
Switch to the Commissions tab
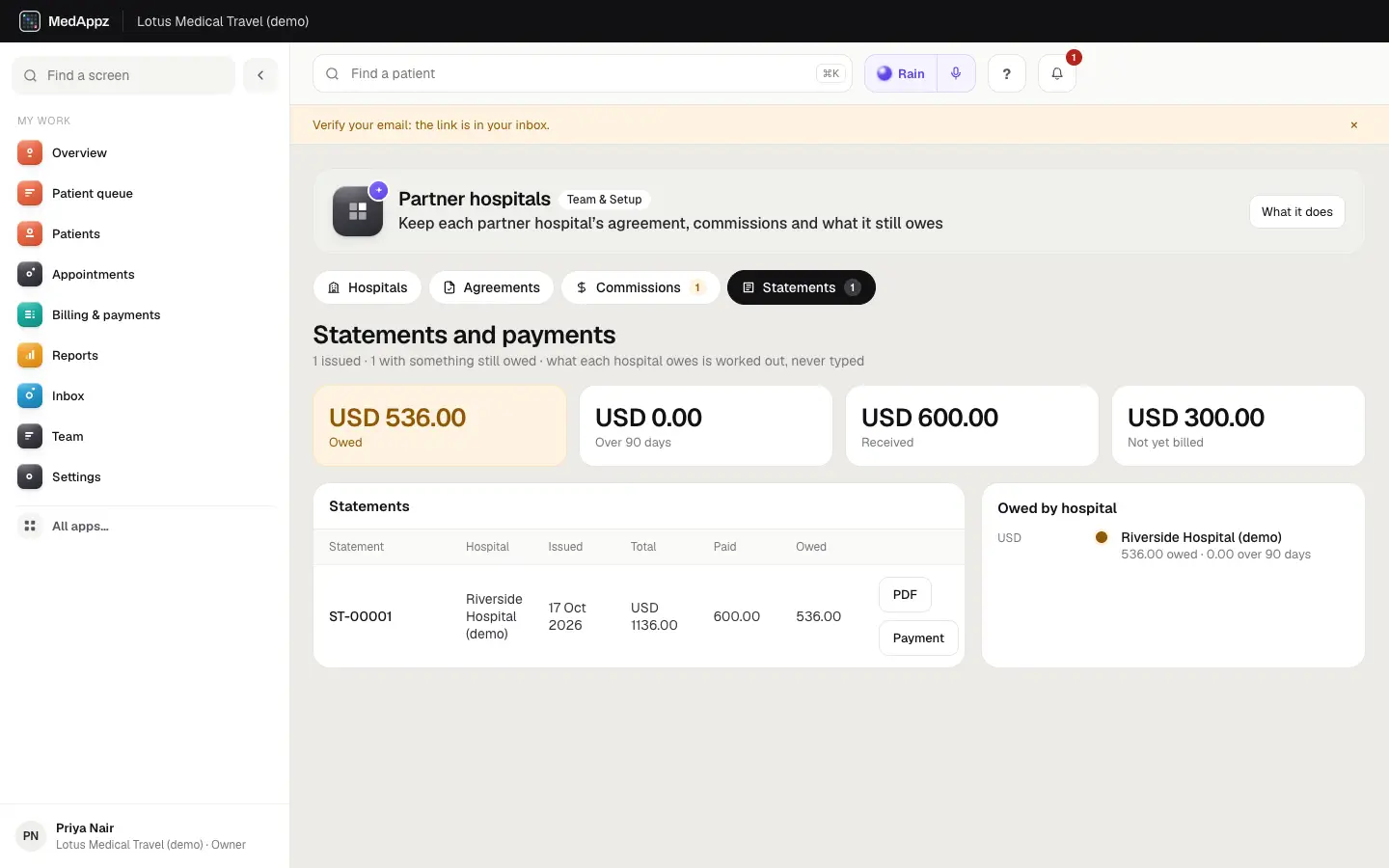point(640,287)
